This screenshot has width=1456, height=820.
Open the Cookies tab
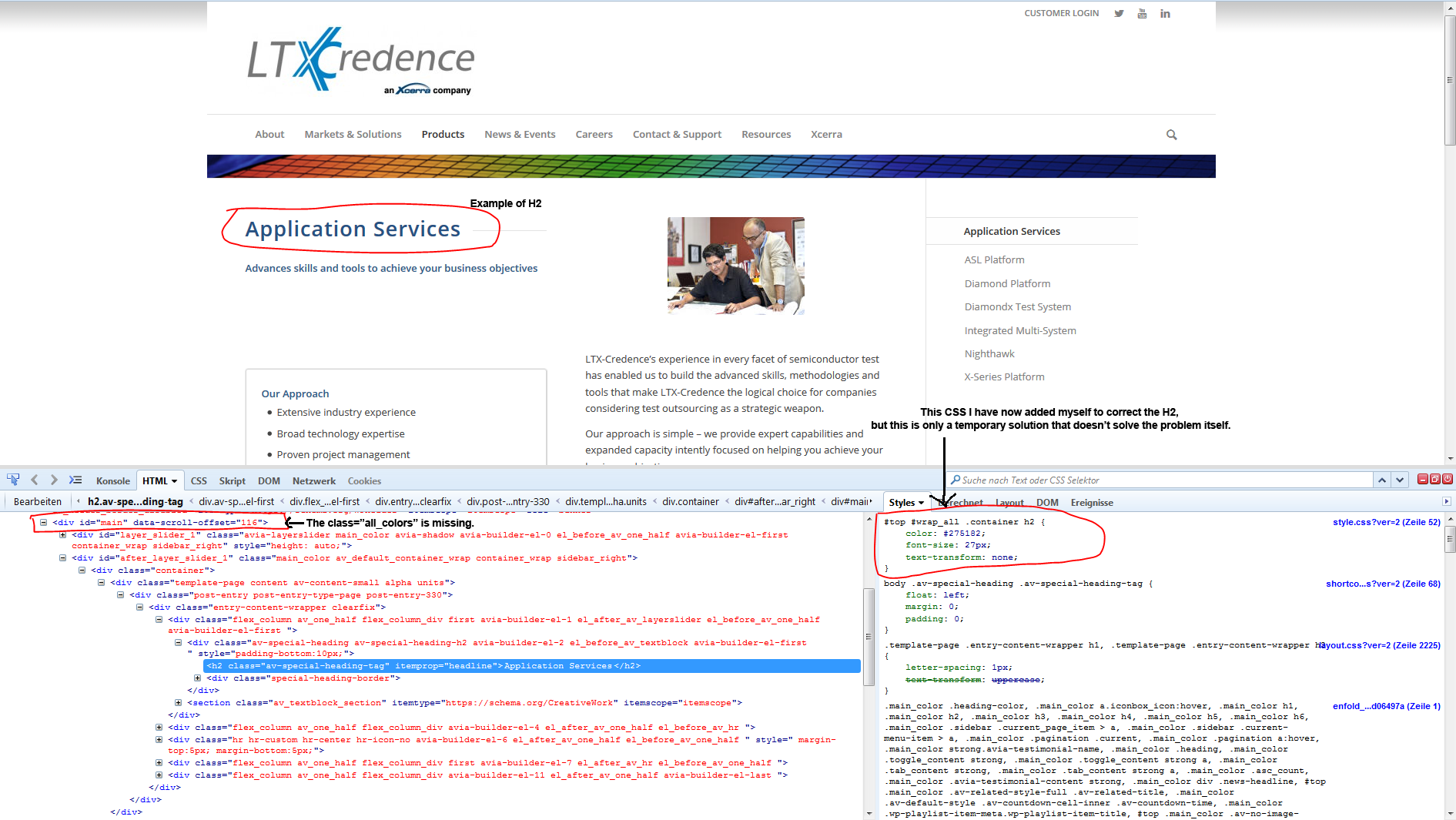[x=364, y=480]
